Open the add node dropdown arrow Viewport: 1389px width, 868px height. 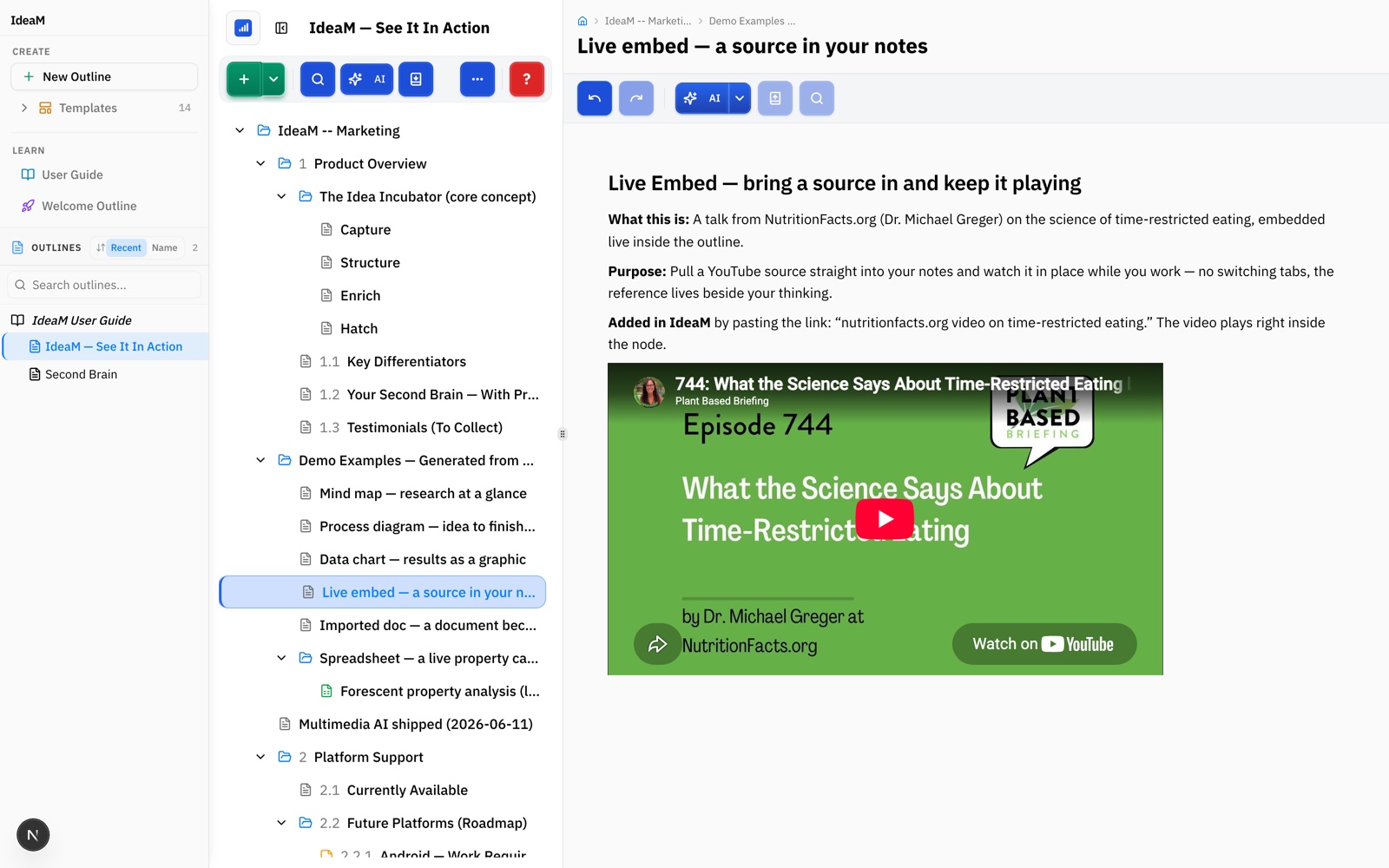coord(273,79)
